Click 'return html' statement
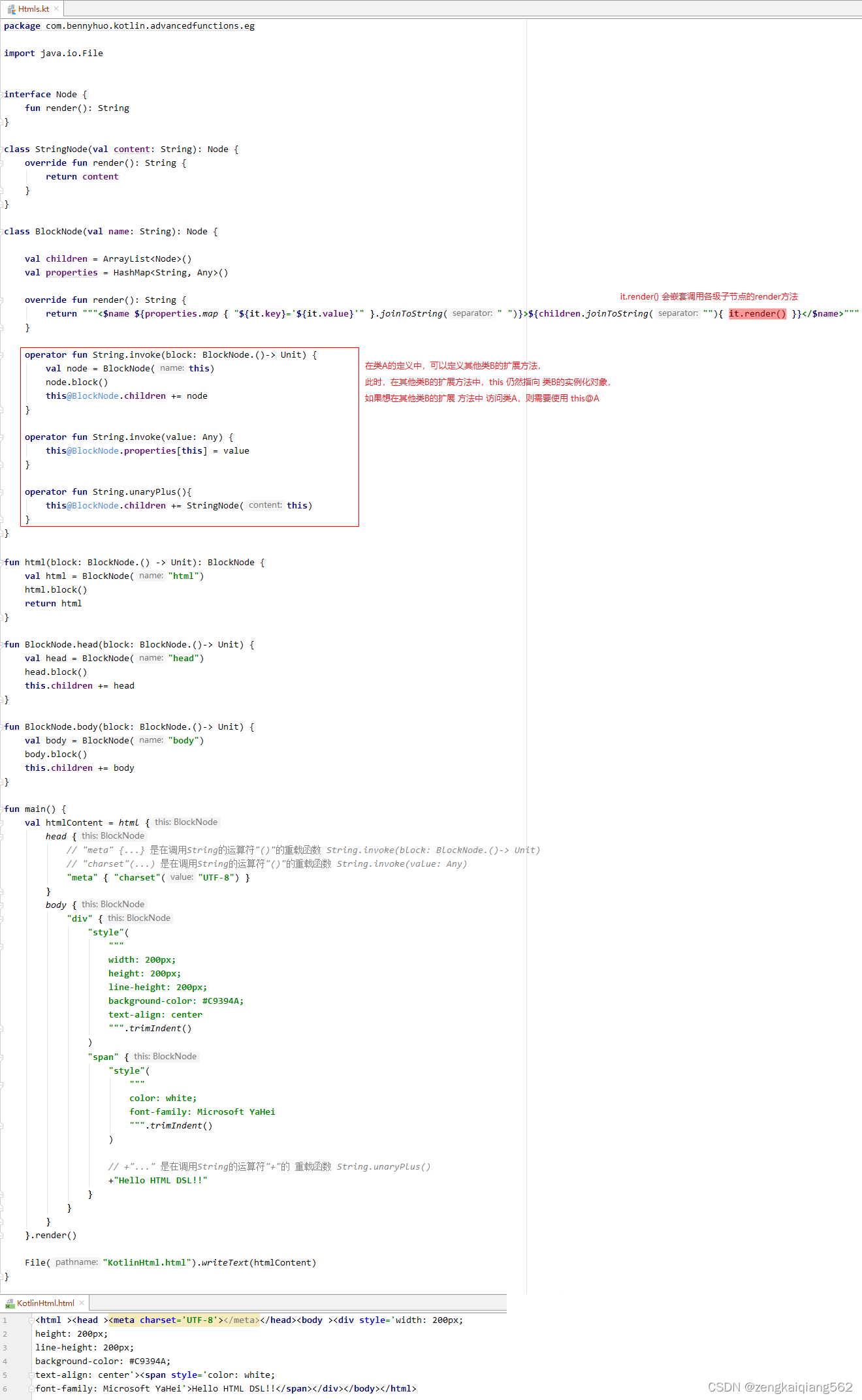This screenshot has width=862, height=1400. [54, 604]
